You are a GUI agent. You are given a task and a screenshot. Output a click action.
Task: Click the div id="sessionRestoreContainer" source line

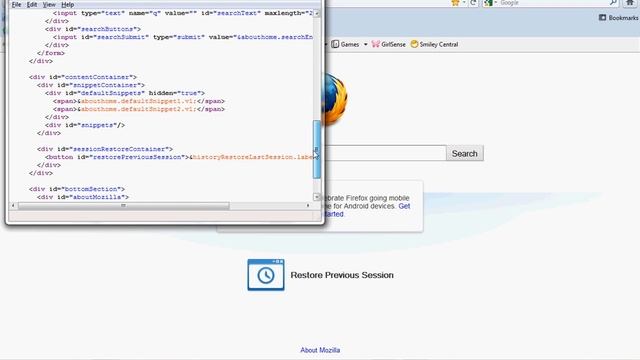(105, 149)
